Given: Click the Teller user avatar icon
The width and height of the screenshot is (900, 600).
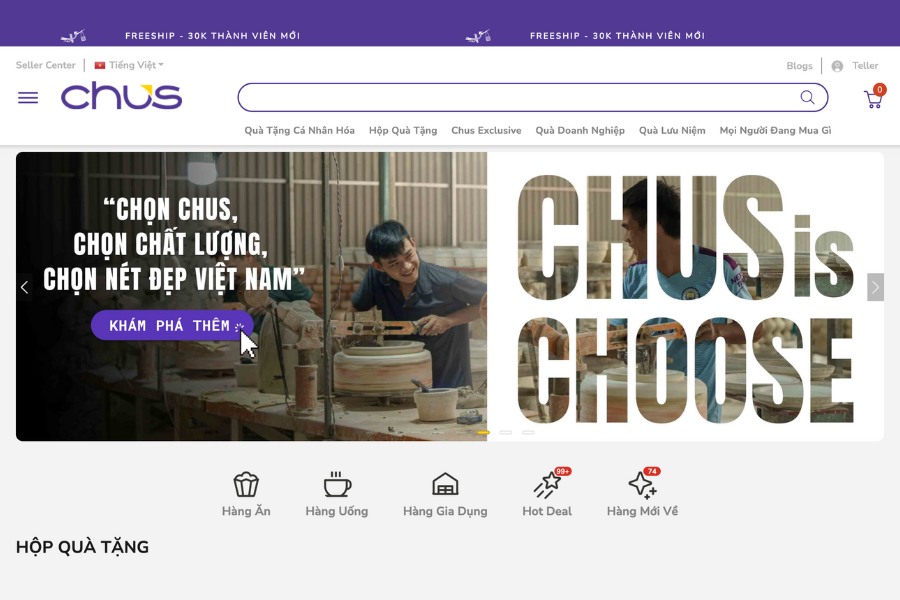Looking at the screenshot, I should coord(837,66).
